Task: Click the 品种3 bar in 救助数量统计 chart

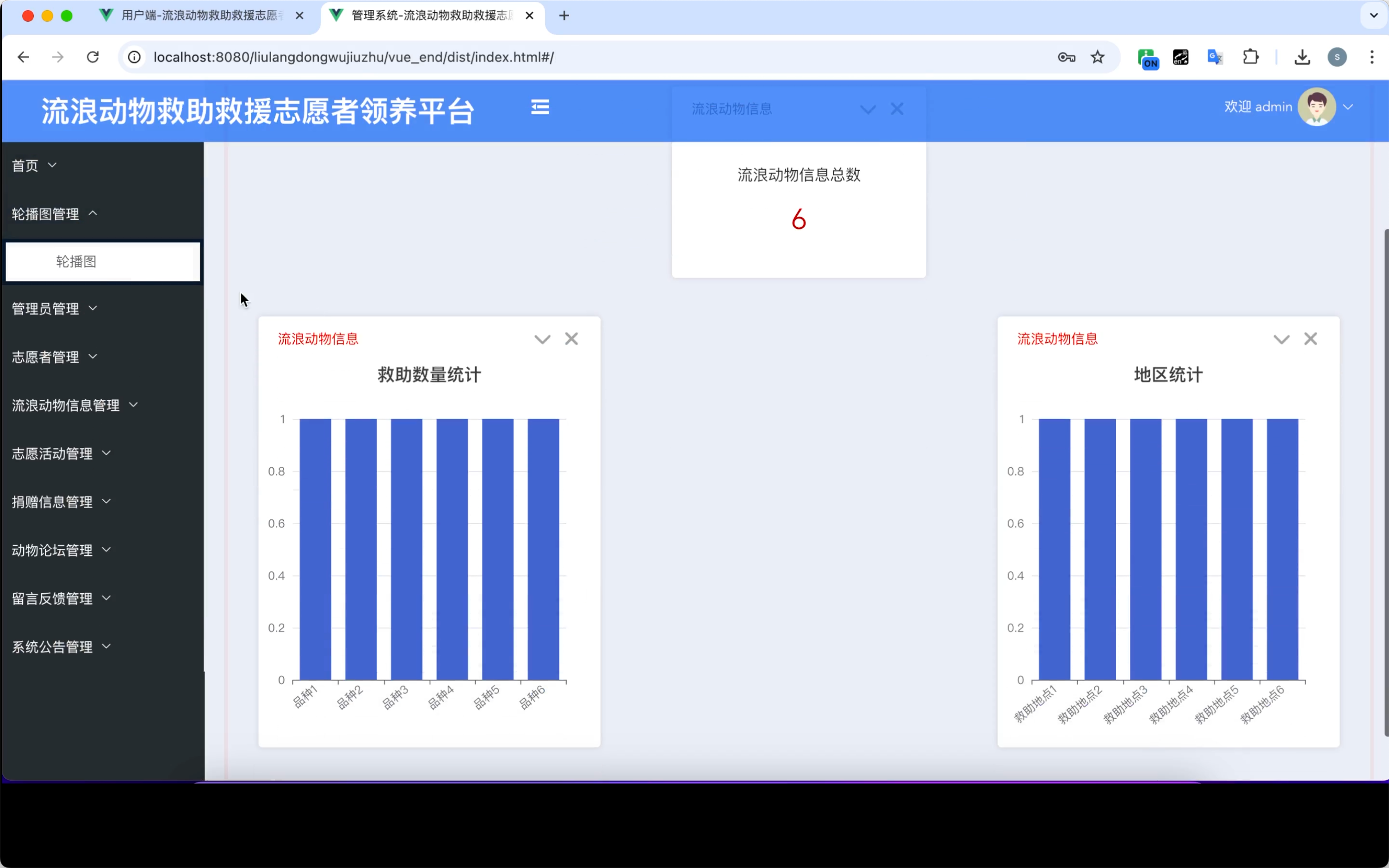Action: click(x=406, y=549)
